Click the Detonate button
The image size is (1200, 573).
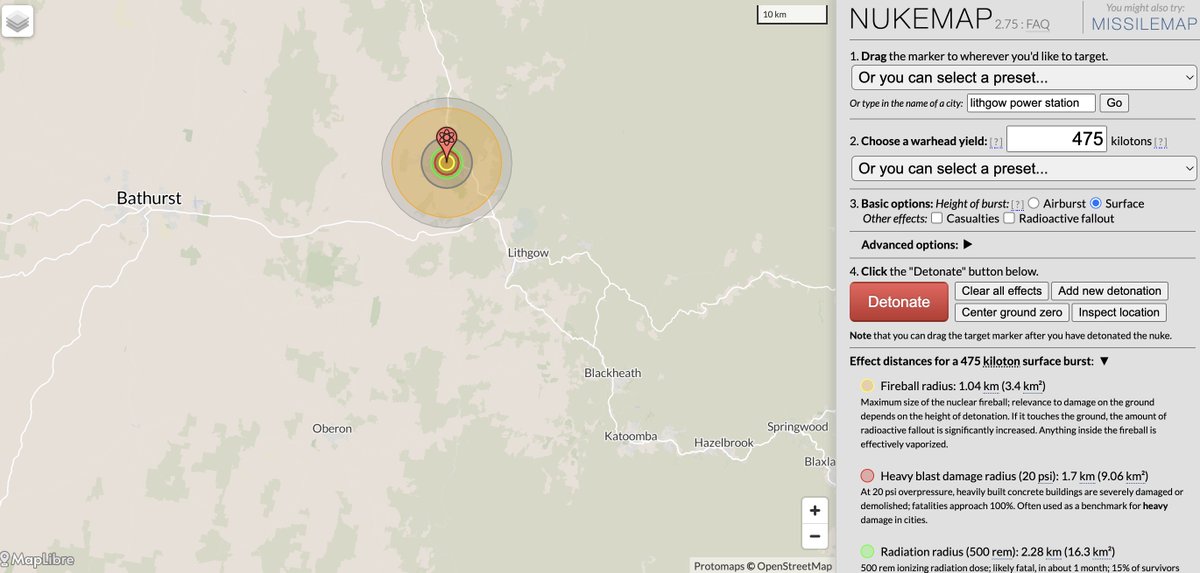pyautogui.click(x=898, y=302)
